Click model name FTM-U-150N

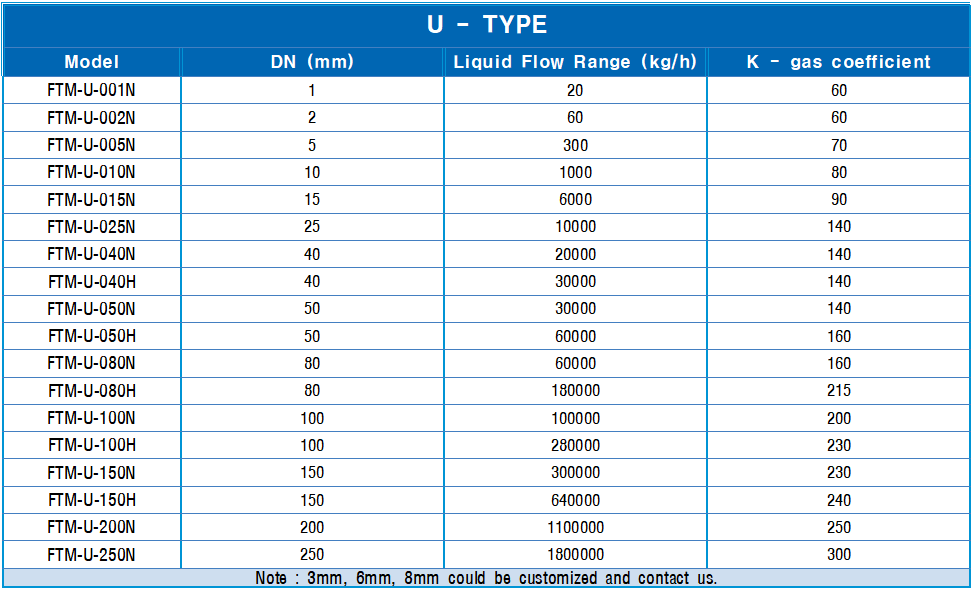[91, 473]
